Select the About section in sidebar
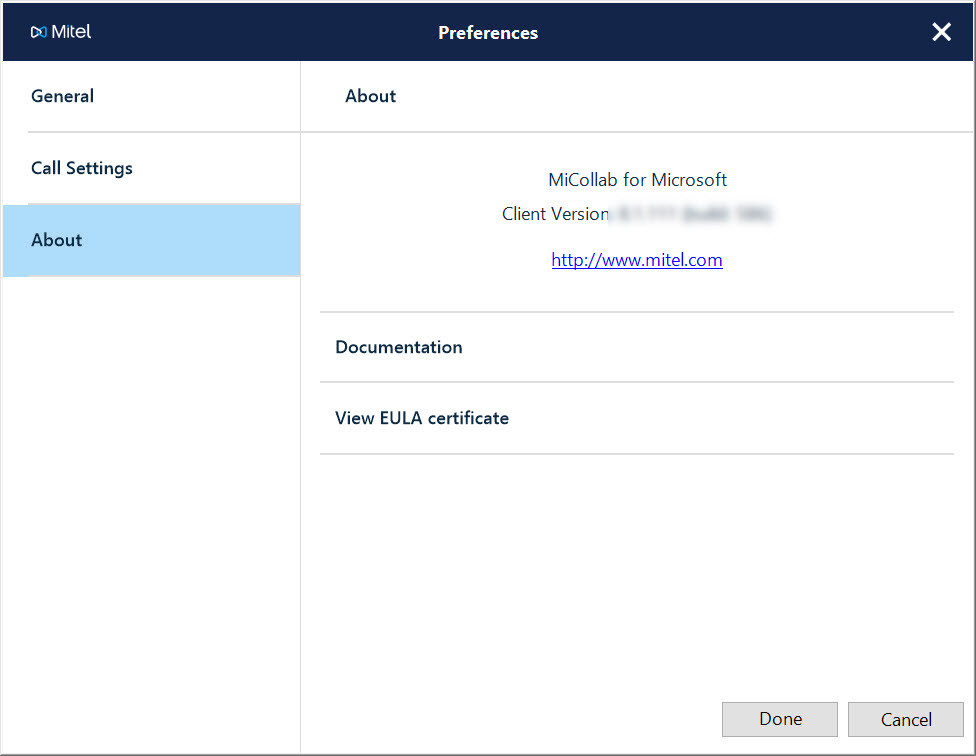This screenshot has height=756, width=976. coord(151,240)
